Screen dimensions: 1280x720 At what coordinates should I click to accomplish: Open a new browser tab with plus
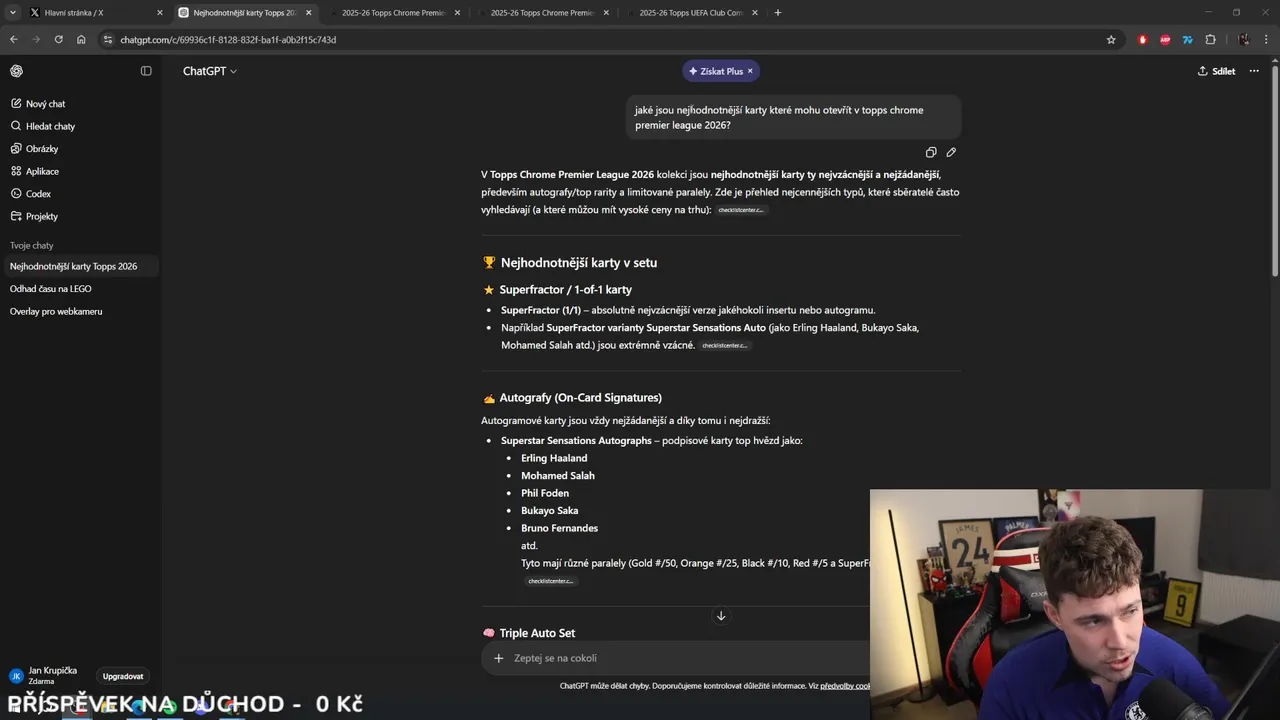click(778, 13)
